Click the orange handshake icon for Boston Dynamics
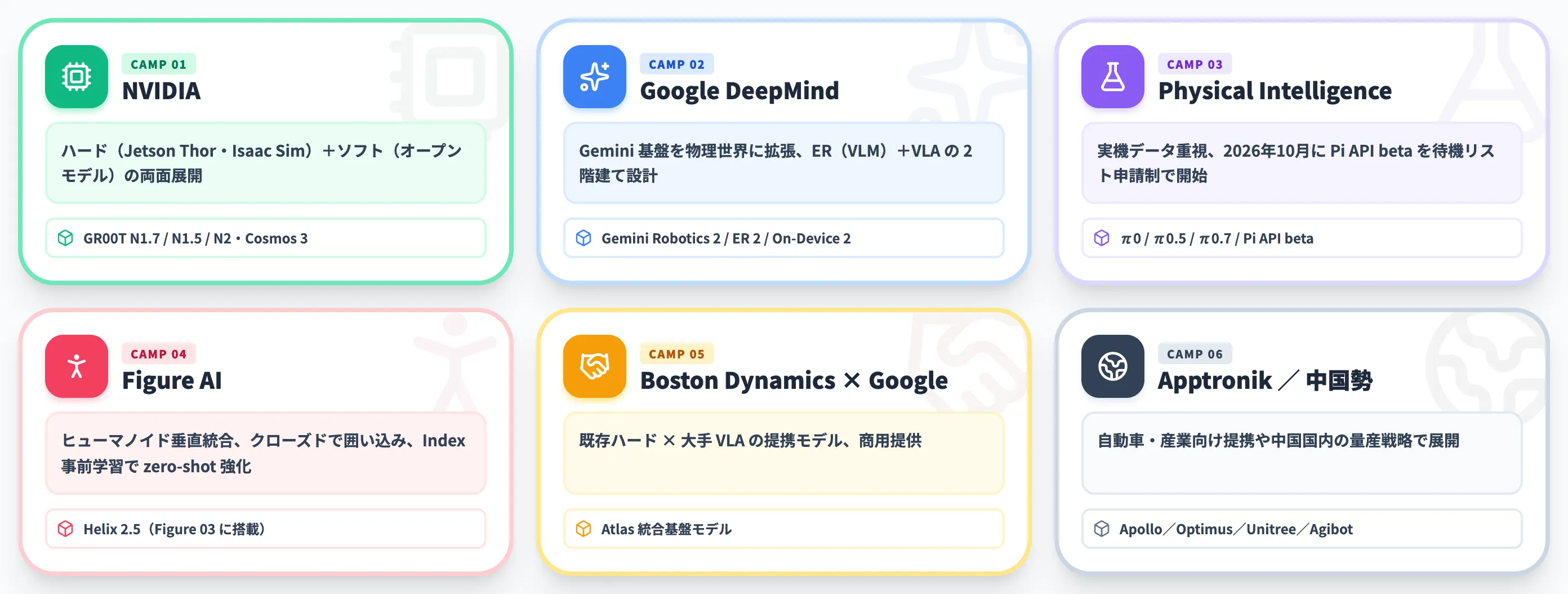1568x594 pixels. [x=595, y=366]
